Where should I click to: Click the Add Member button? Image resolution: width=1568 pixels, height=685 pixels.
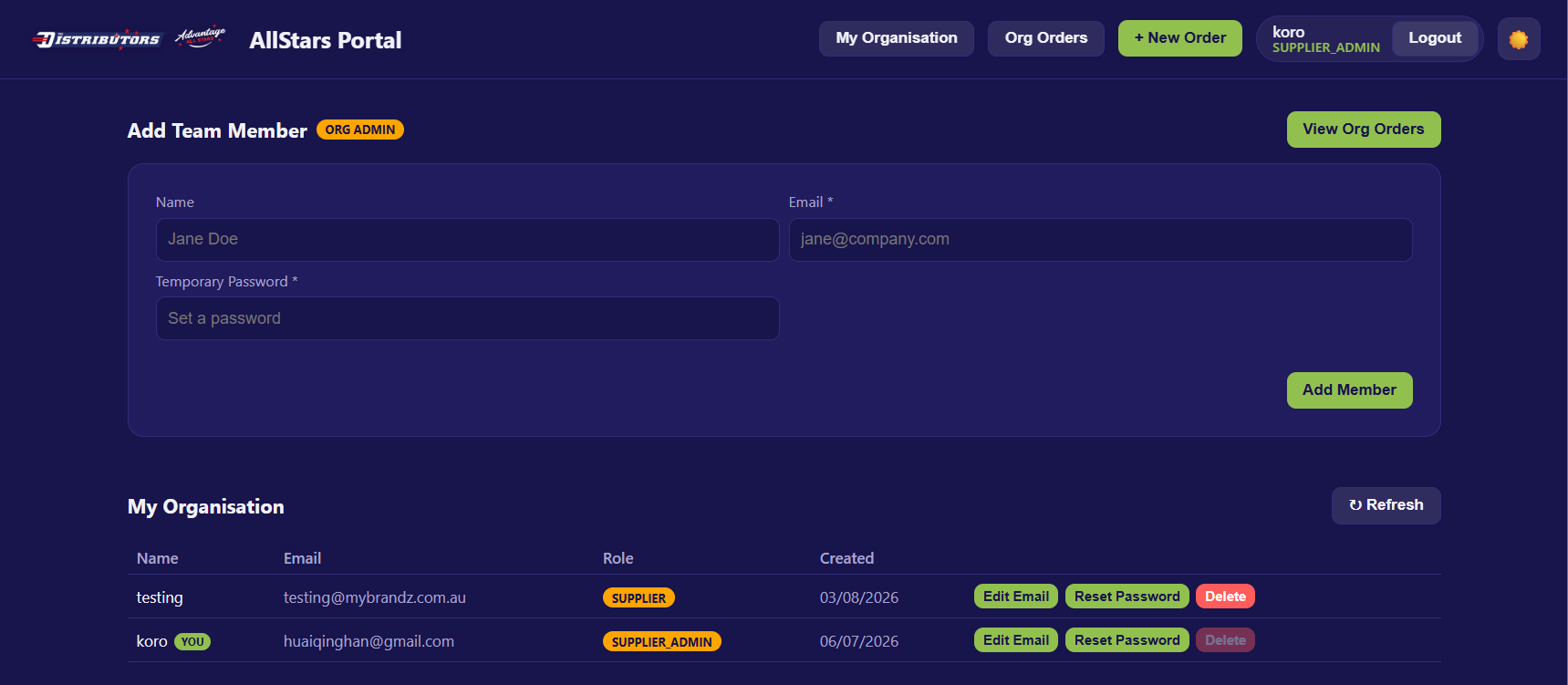(x=1349, y=390)
